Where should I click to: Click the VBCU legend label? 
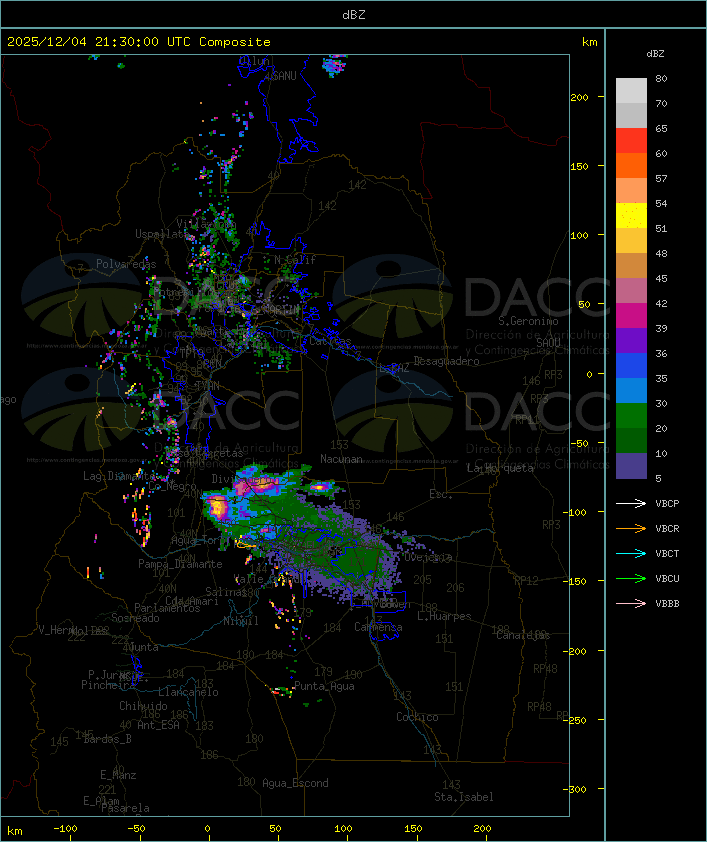click(667, 578)
